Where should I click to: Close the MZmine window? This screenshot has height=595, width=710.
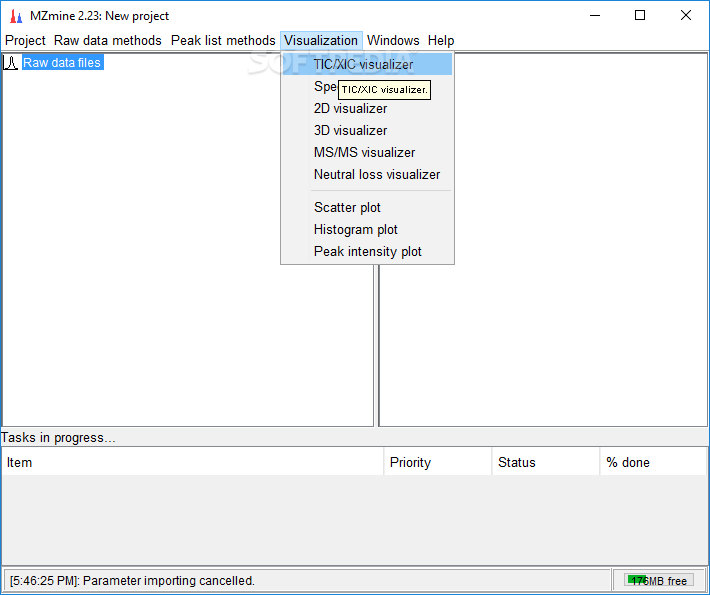[x=686, y=16]
